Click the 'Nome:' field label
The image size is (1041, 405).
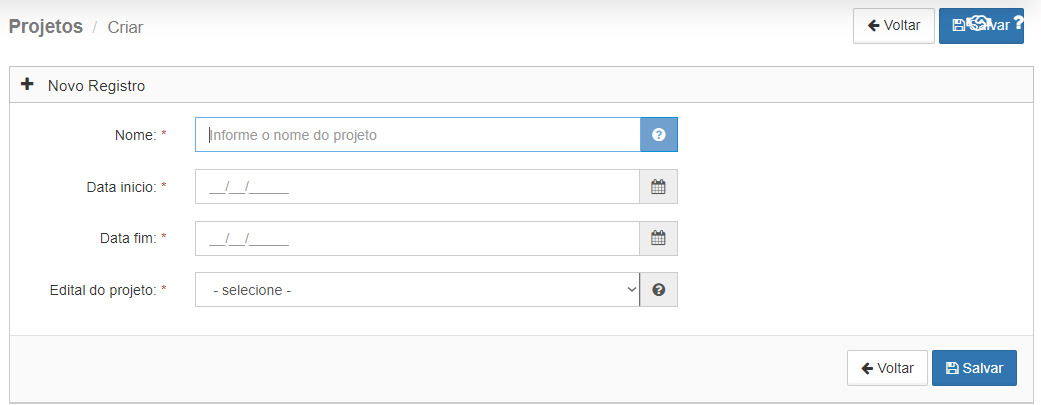136,135
